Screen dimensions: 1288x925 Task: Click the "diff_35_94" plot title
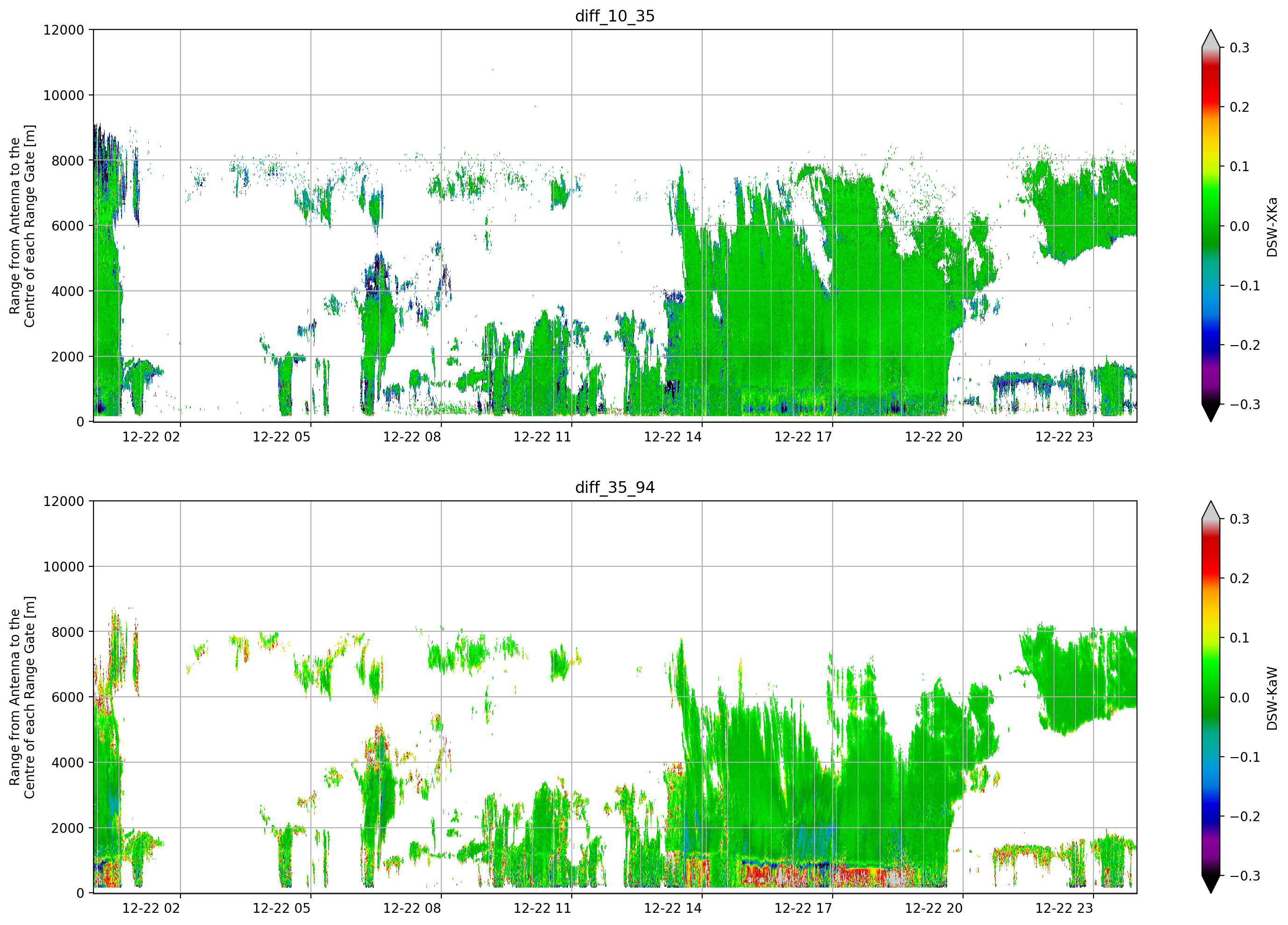coord(614,487)
